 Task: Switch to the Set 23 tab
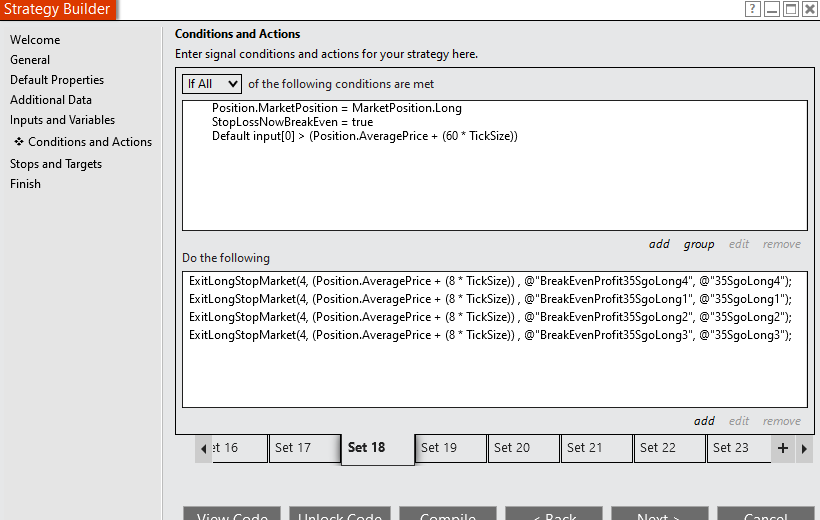click(x=739, y=448)
